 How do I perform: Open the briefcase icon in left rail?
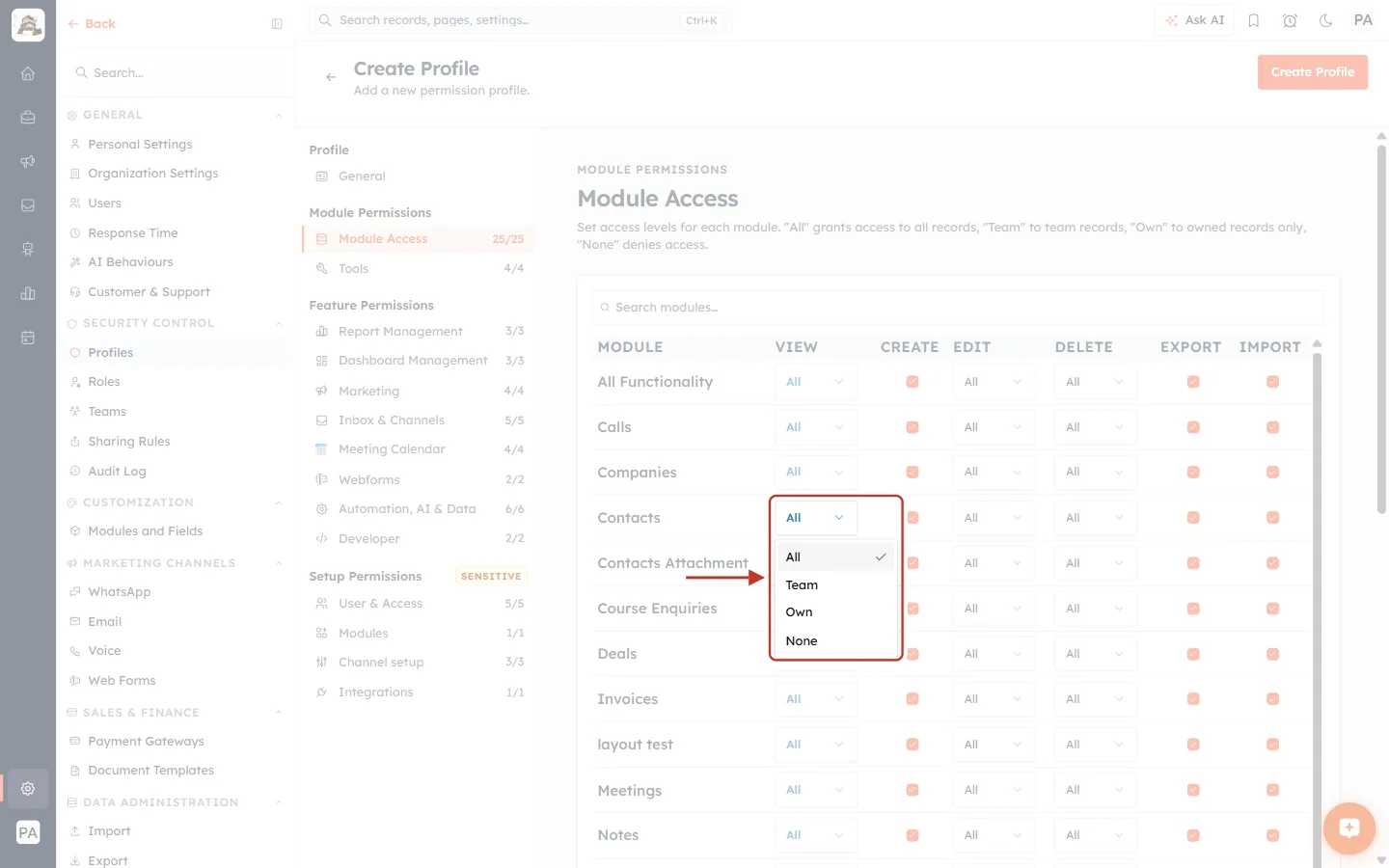click(x=28, y=117)
